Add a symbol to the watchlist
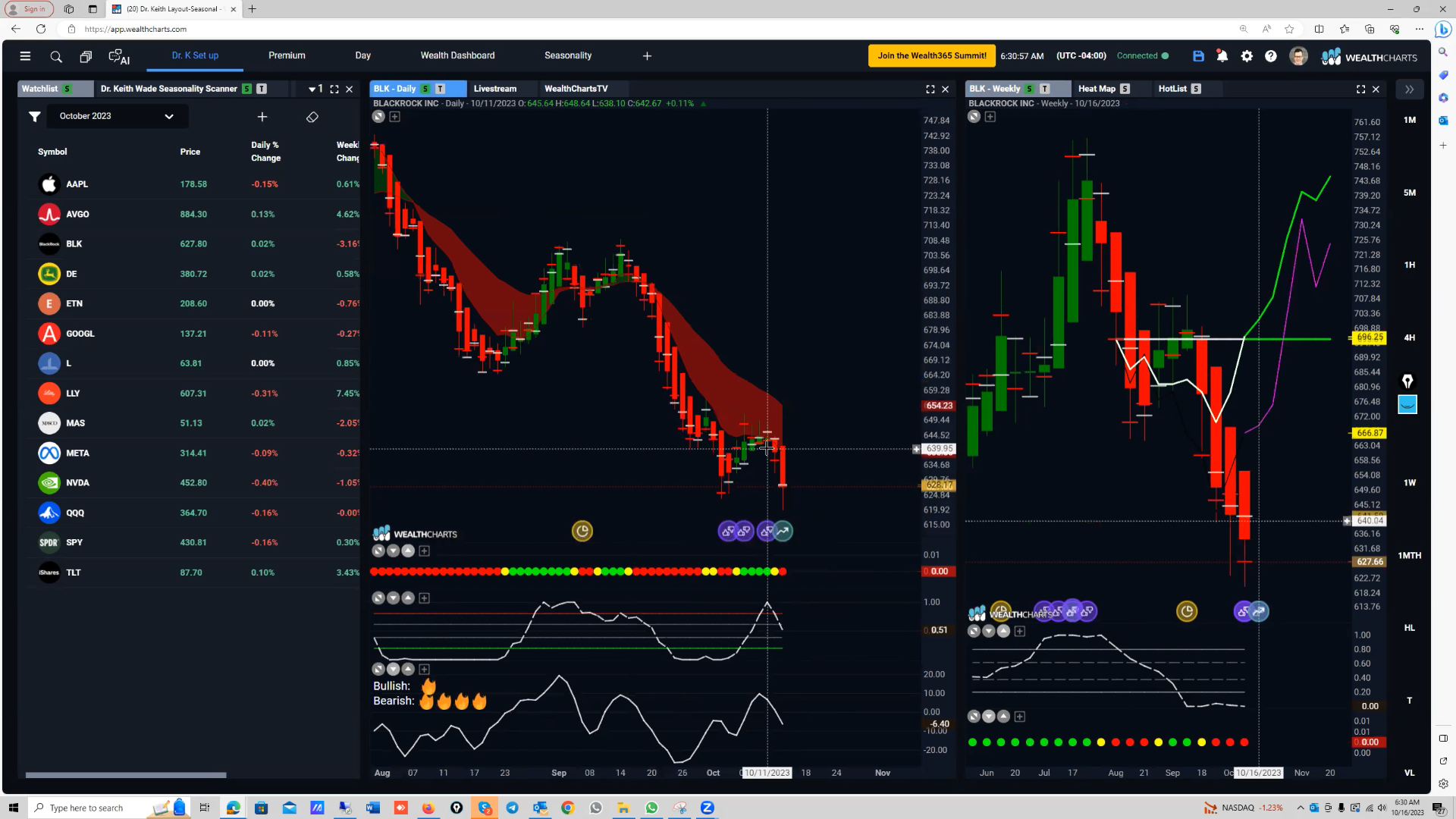The image size is (1456, 819). pyautogui.click(x=262, y=117)
